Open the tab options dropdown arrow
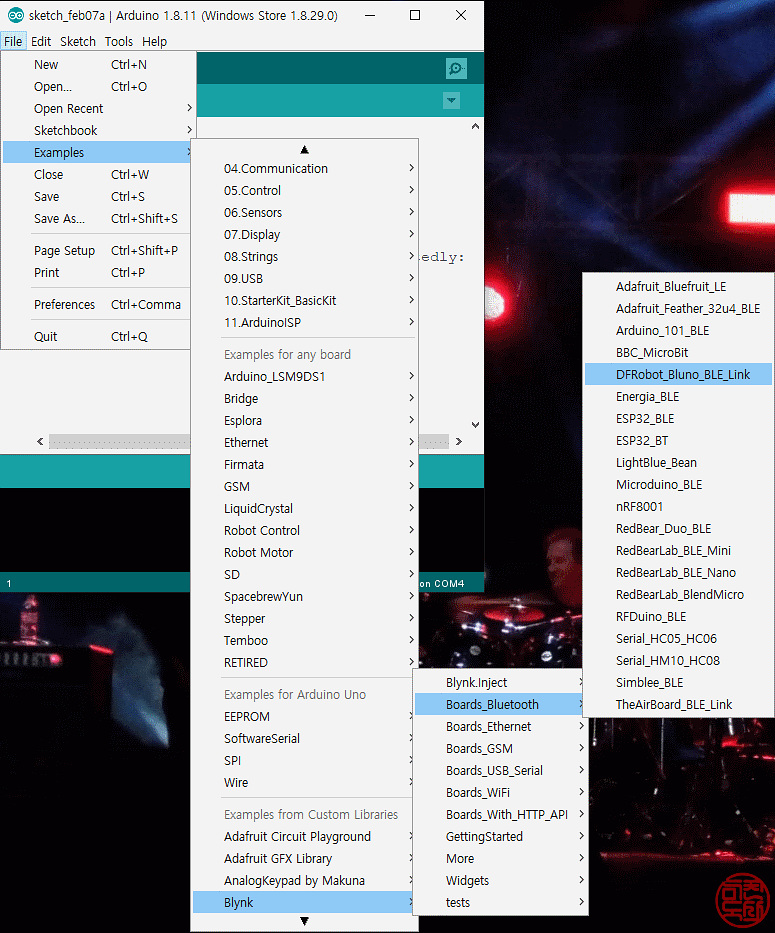The height and width of the screenshot is (933, 775). point(451,100)
